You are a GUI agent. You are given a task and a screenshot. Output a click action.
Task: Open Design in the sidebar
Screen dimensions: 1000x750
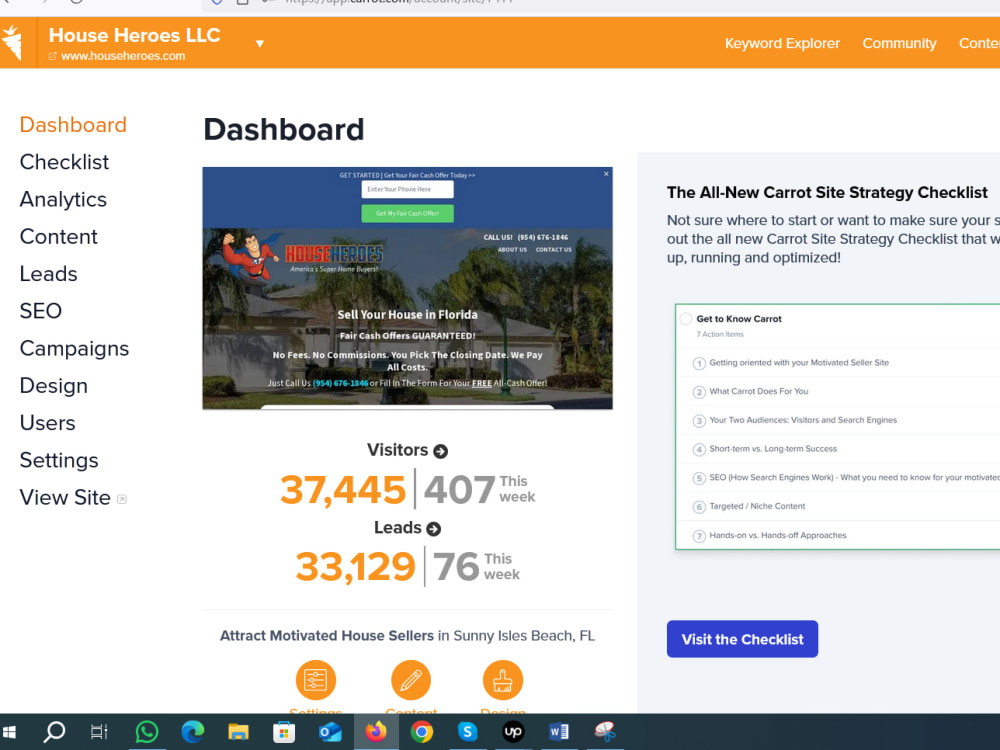coord(54,385)
